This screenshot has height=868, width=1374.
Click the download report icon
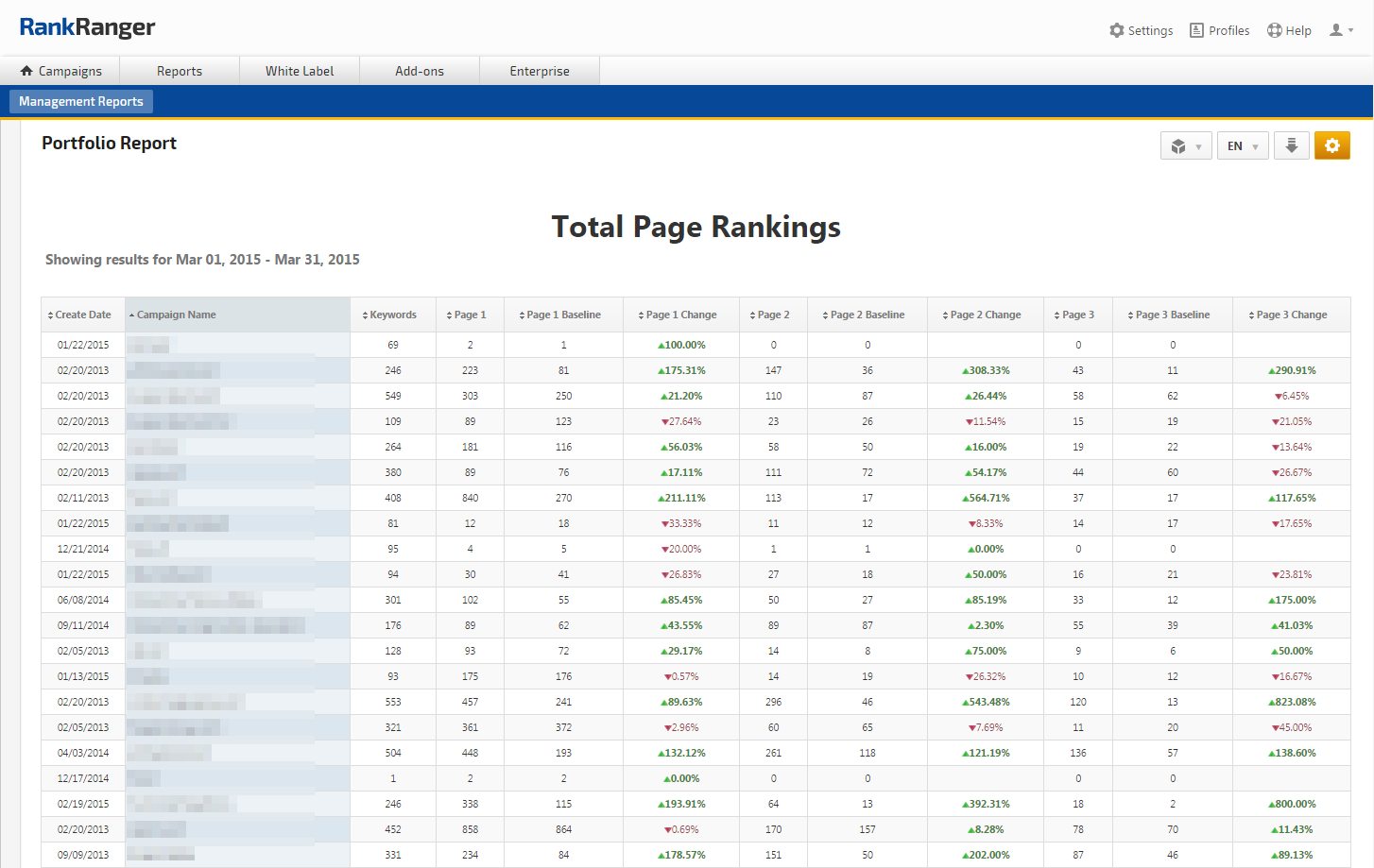pos(1291,145)
